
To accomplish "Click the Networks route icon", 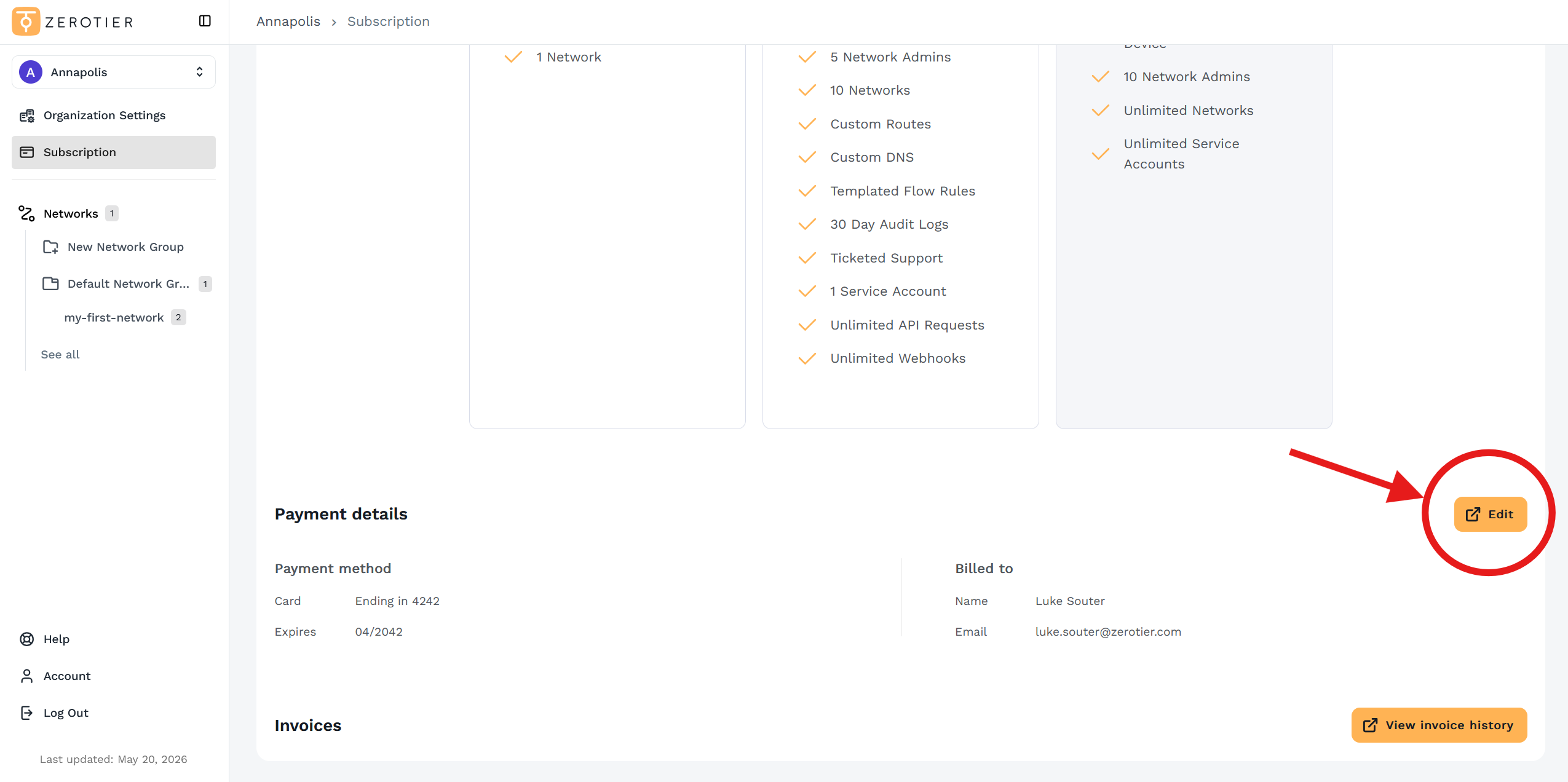I will [26, 213].
